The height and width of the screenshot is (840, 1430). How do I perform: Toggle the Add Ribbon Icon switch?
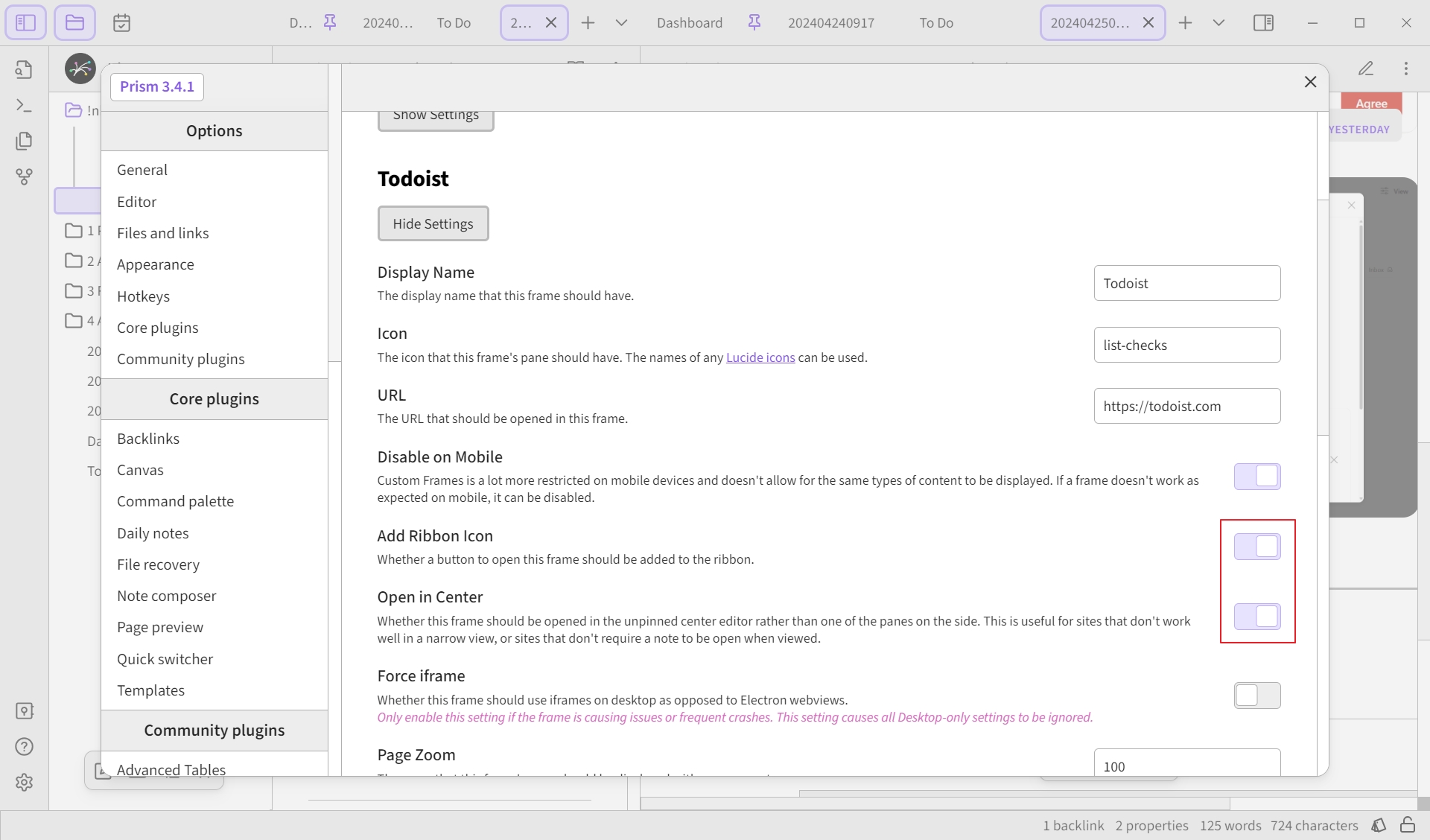coord(1257,547)
